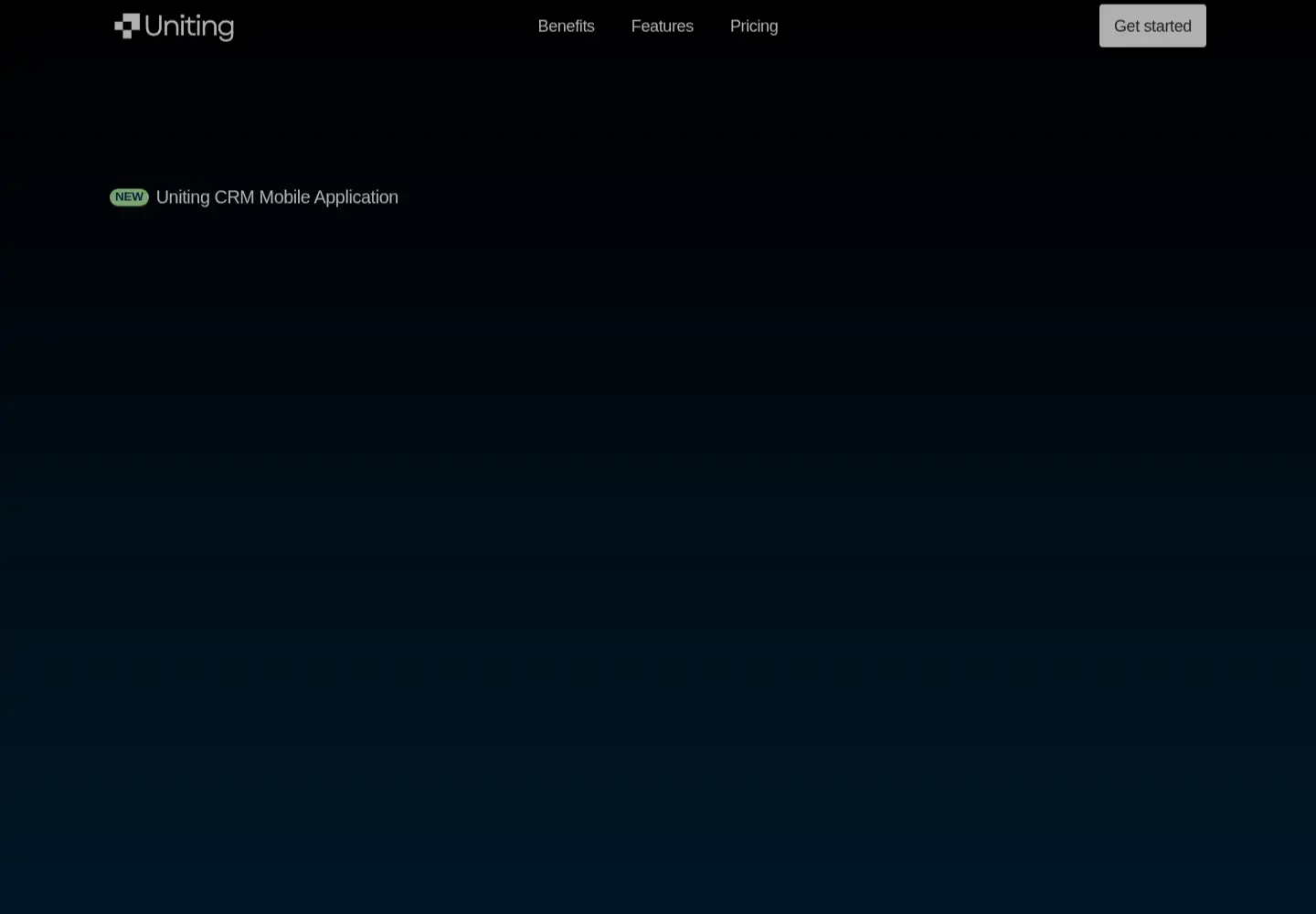Click the Get started button
Viewport: 1316px width, 914px height.
tap(1152, 26)
